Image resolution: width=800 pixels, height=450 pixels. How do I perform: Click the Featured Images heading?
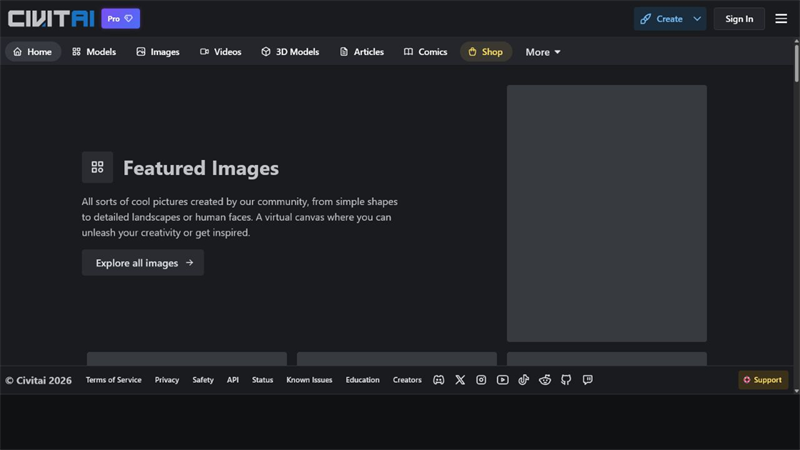[x=201, y=168]
